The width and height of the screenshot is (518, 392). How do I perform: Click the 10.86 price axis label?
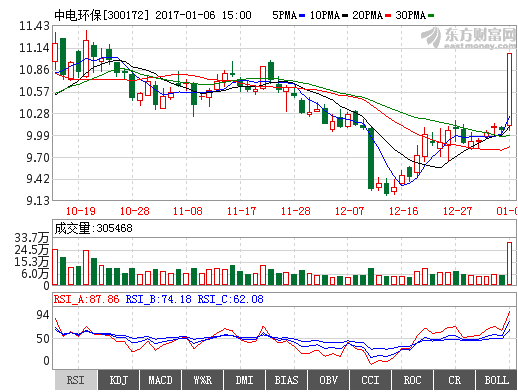pos(34,70)
